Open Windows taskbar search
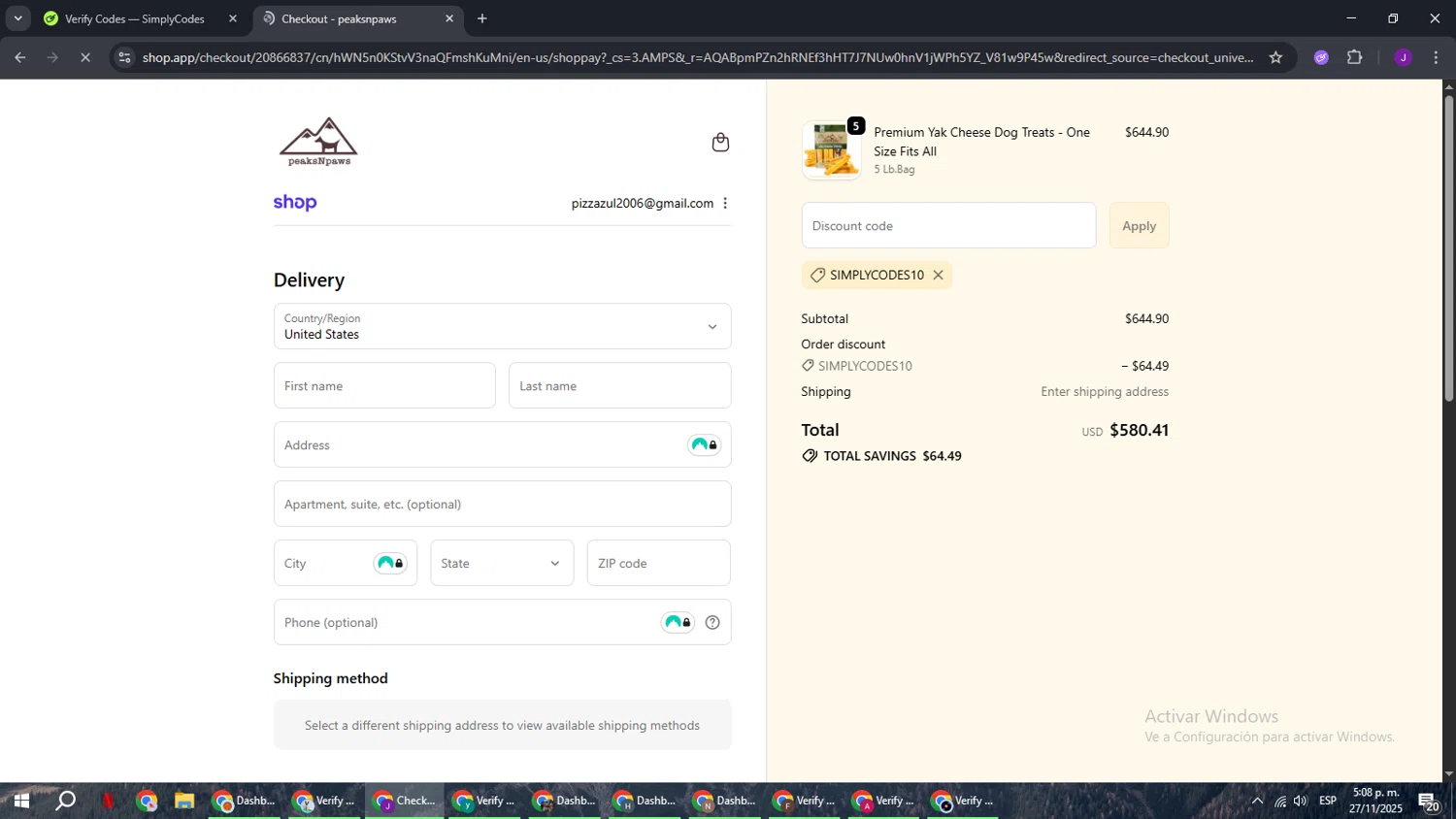The width and height of the screenshot is (1456, 819). tap(65, 801)
